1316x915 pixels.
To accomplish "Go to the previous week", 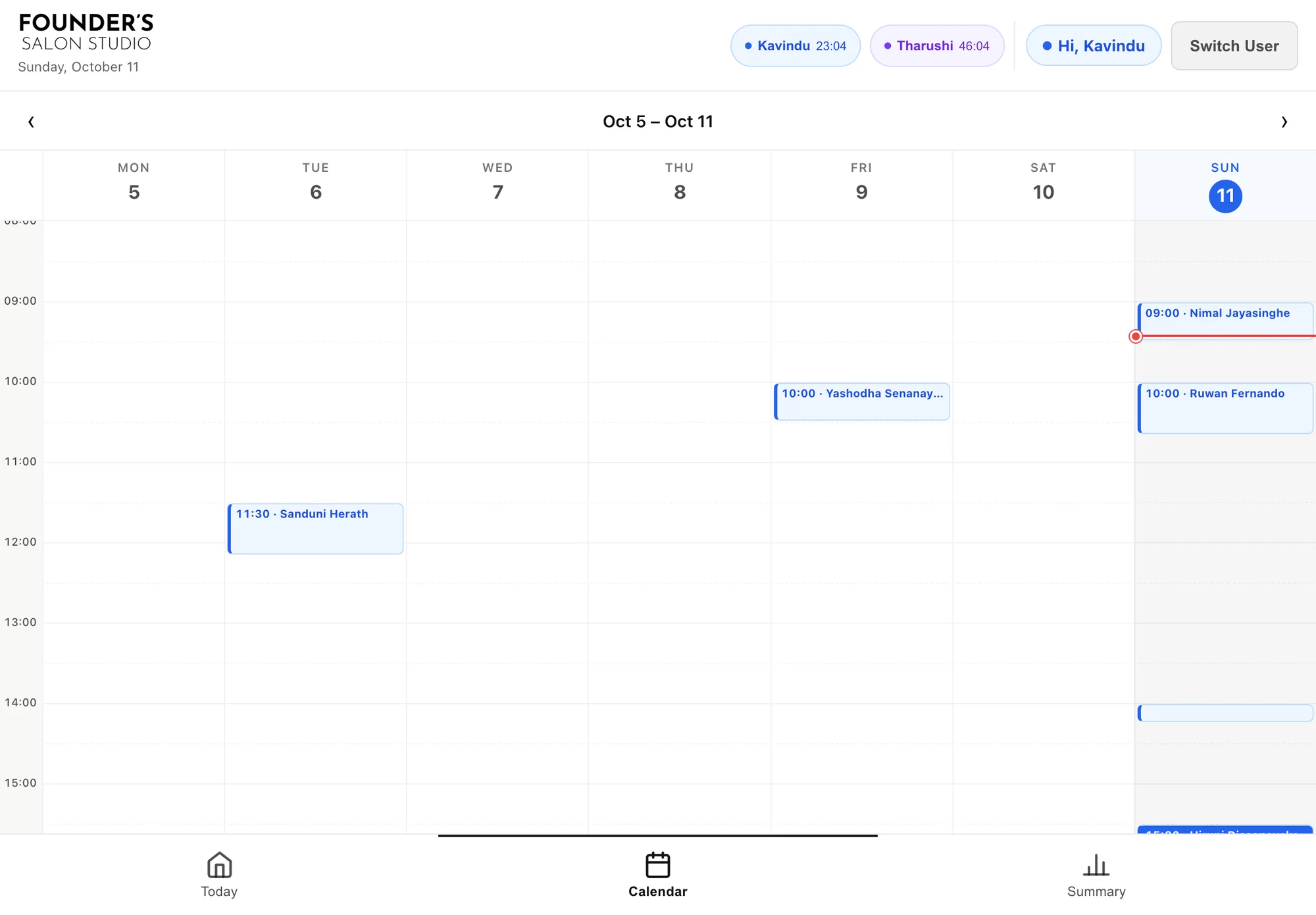I will pos(31,122).
